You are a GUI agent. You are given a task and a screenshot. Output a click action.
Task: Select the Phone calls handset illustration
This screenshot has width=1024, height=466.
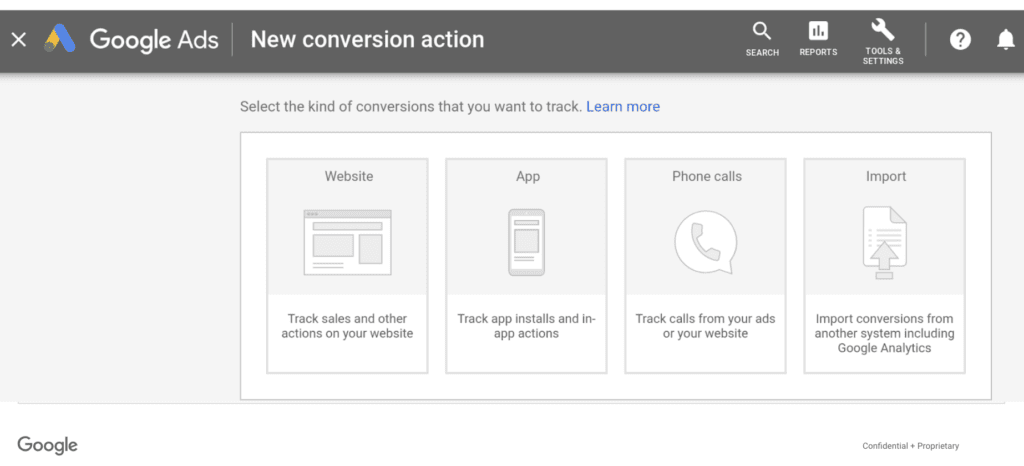(x=705, y=241)
